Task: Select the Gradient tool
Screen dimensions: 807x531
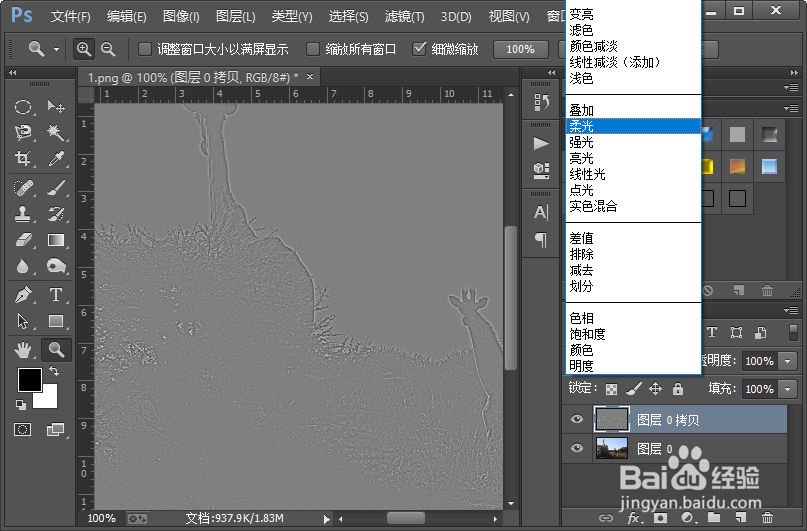Action: tap(56, 240)
